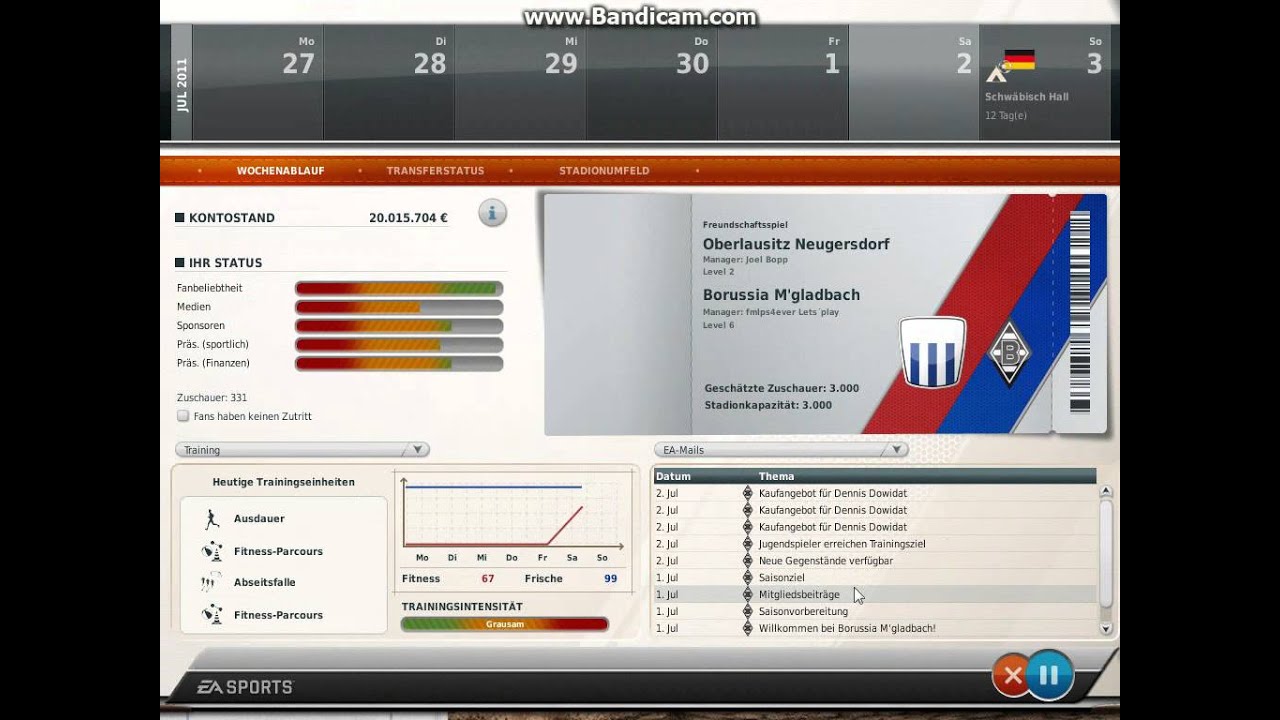Click the Sponsoren status bar
Viewport: 1280px width, 720px height.
point(399,326)
